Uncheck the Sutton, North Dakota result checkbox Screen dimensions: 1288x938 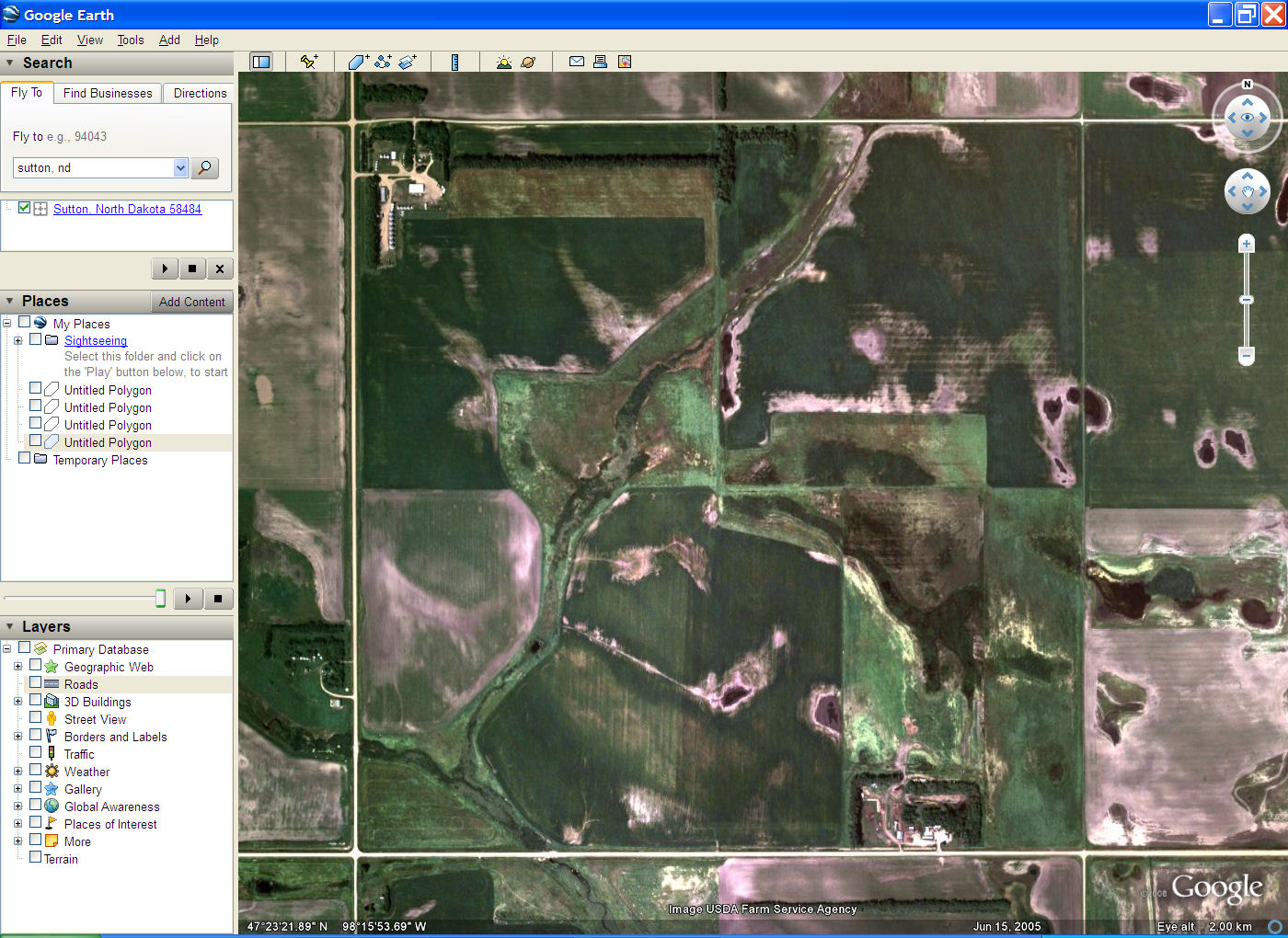click(24, 208)
